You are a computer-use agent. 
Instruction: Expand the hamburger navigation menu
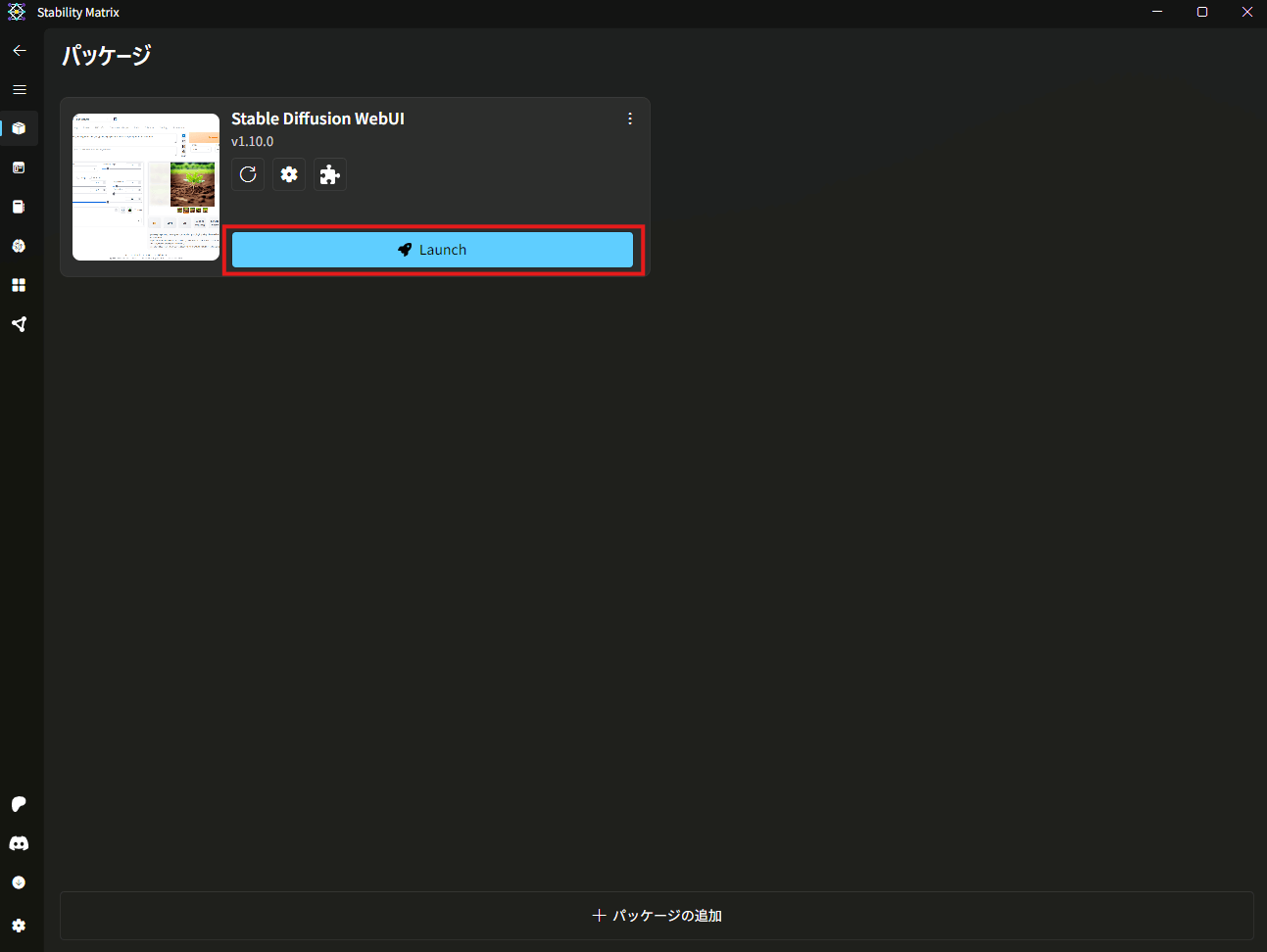(20, 89)
